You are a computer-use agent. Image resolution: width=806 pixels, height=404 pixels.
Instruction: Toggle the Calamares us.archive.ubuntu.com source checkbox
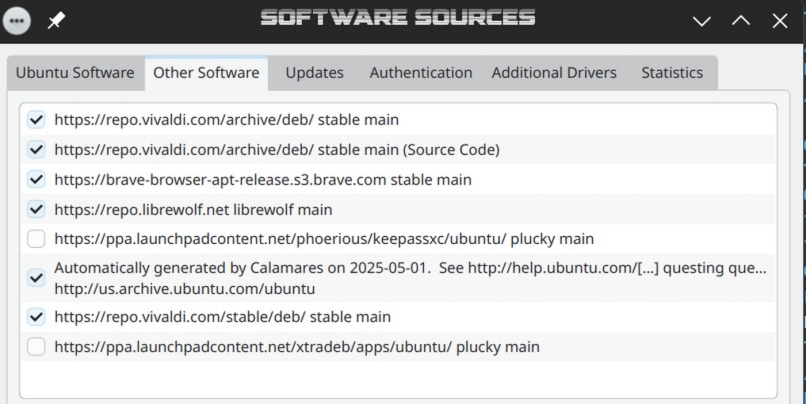[36, 278]
